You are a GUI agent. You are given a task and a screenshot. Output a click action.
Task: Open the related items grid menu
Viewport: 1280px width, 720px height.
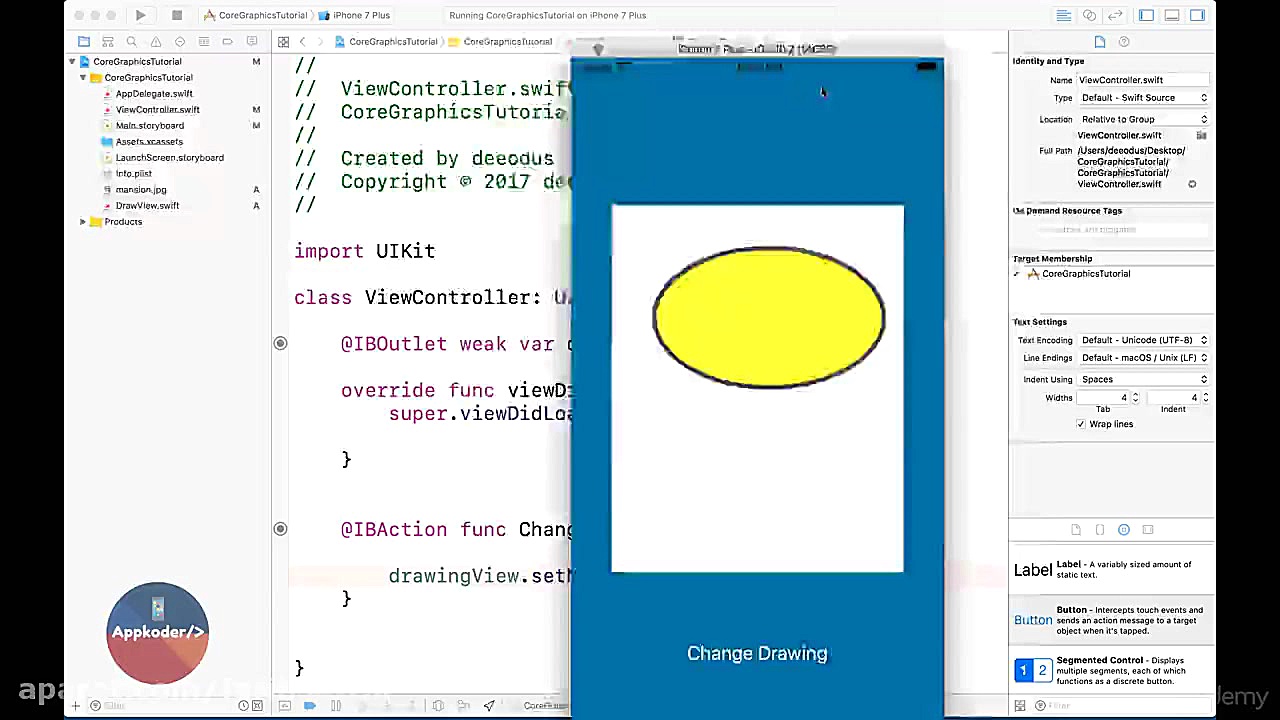coord(284,41)
